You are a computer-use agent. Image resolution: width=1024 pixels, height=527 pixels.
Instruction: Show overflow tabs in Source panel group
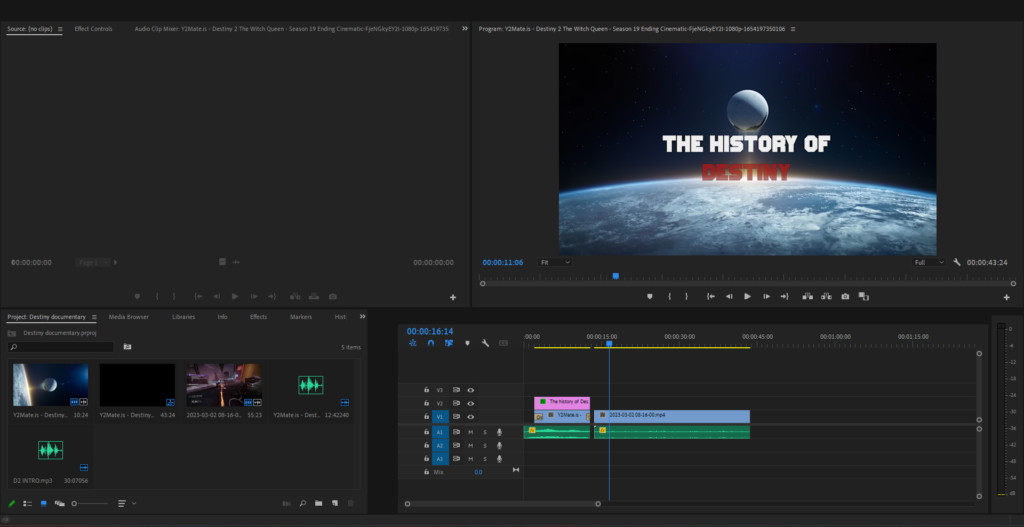pos(465,29)
